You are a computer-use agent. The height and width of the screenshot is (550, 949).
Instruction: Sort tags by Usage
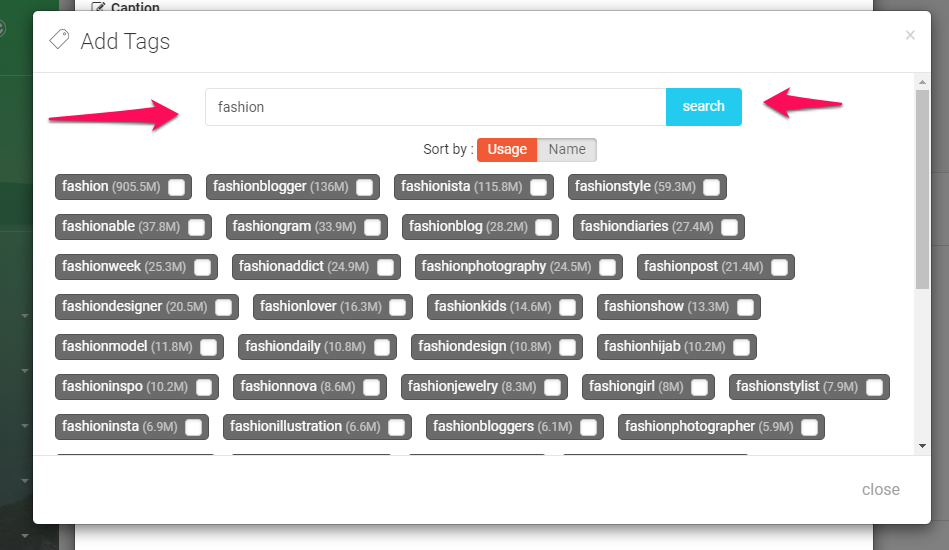point(507,149)
